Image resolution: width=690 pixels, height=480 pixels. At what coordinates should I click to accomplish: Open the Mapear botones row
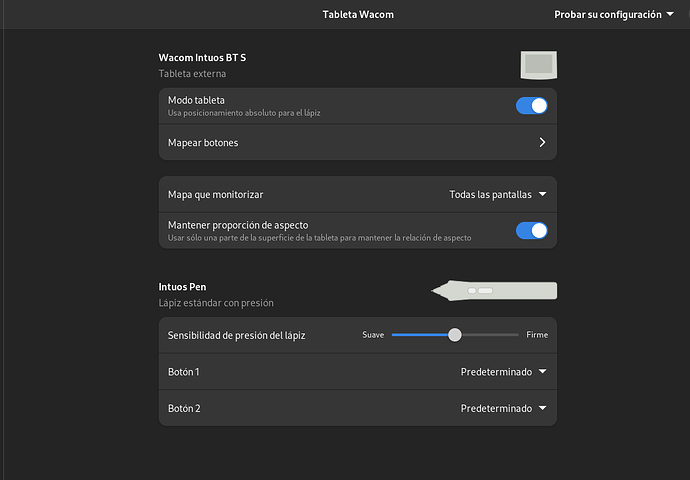coord(358,143)
